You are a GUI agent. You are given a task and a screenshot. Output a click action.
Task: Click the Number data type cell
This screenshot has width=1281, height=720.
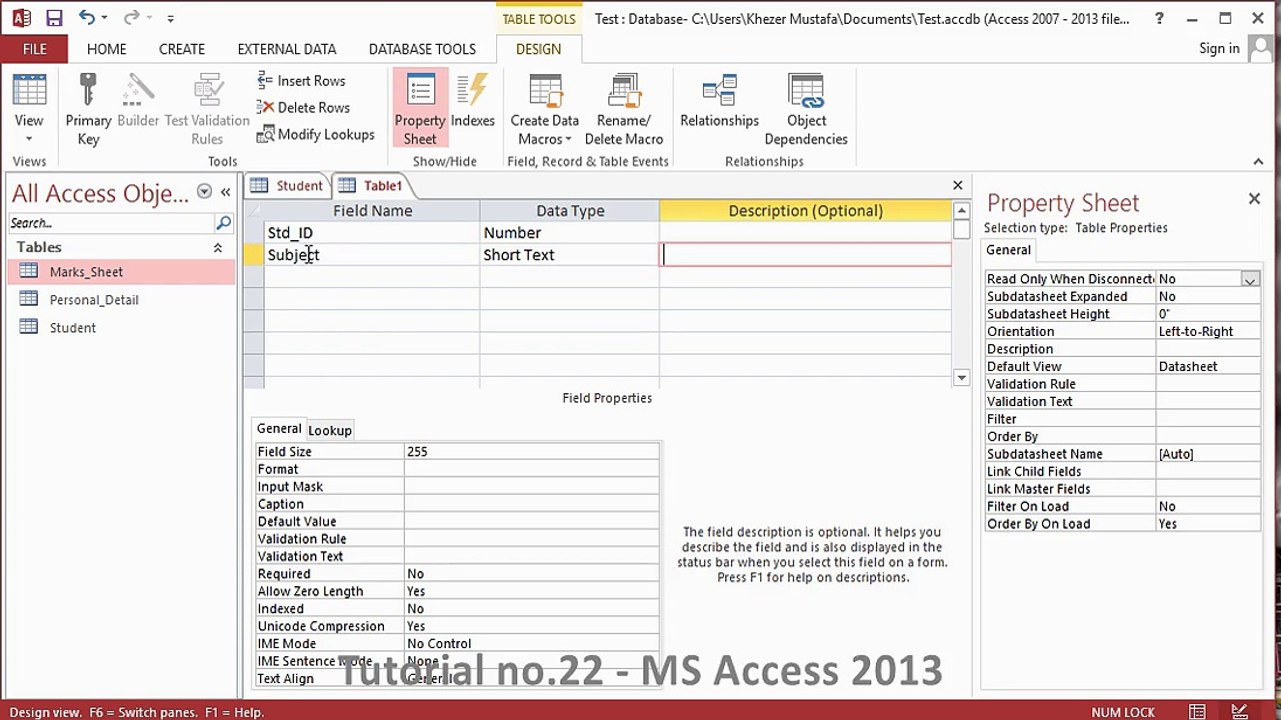pos(569,233)
